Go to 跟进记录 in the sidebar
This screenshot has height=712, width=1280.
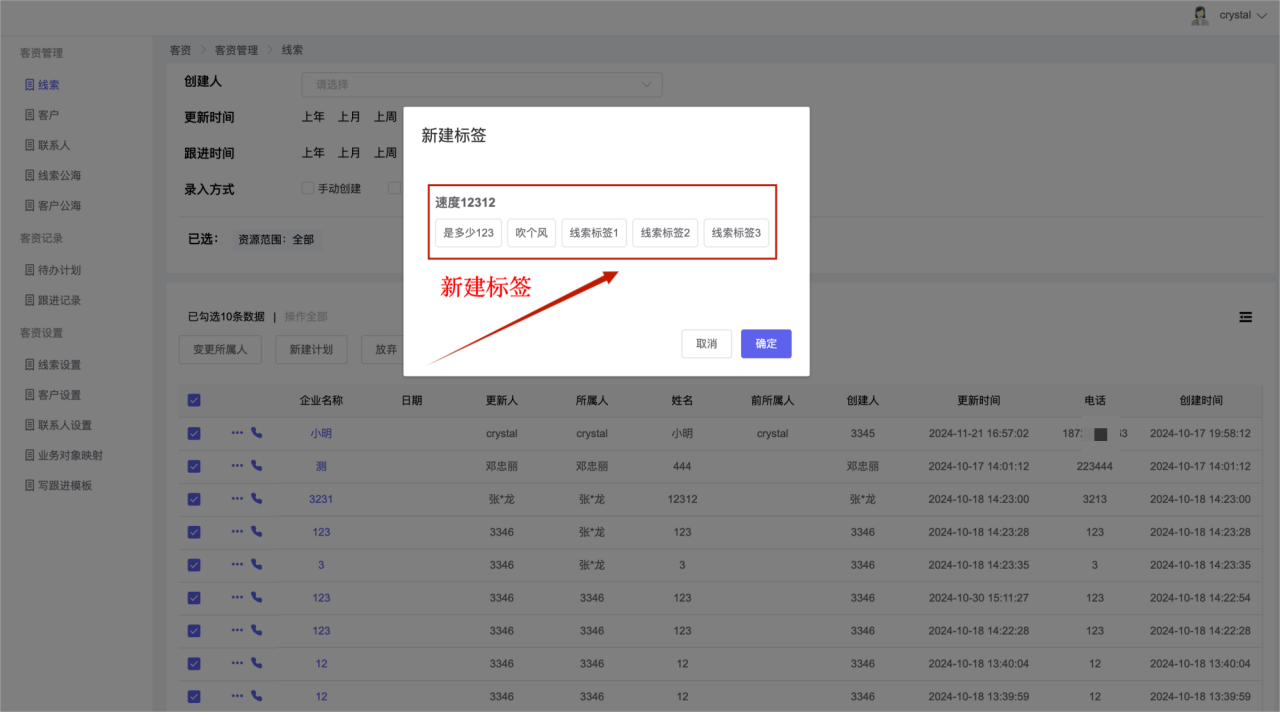click(x=59, y=300)
